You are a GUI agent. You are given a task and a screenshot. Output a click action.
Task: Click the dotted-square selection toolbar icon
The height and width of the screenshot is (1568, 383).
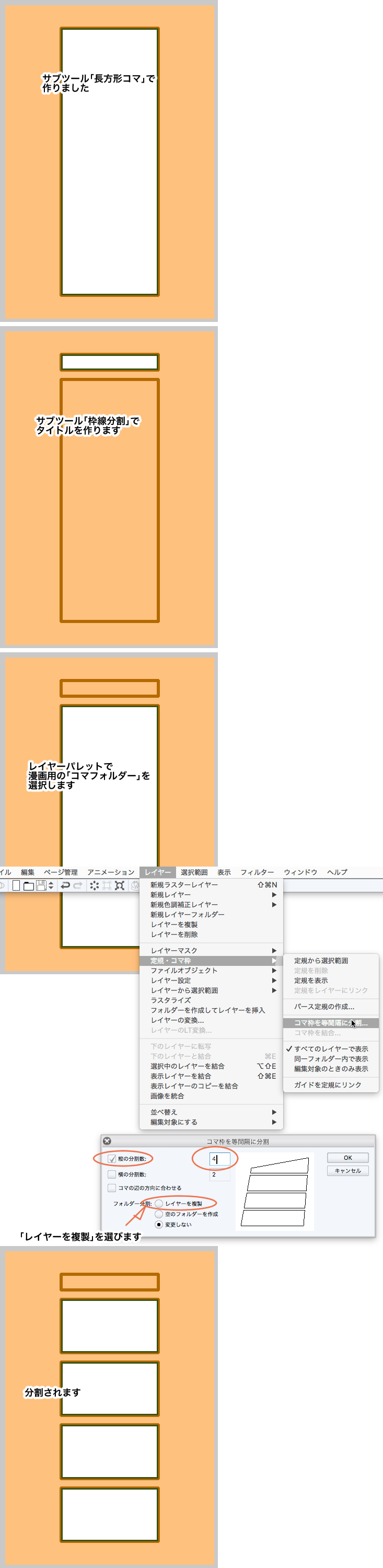tap(107, 885)
